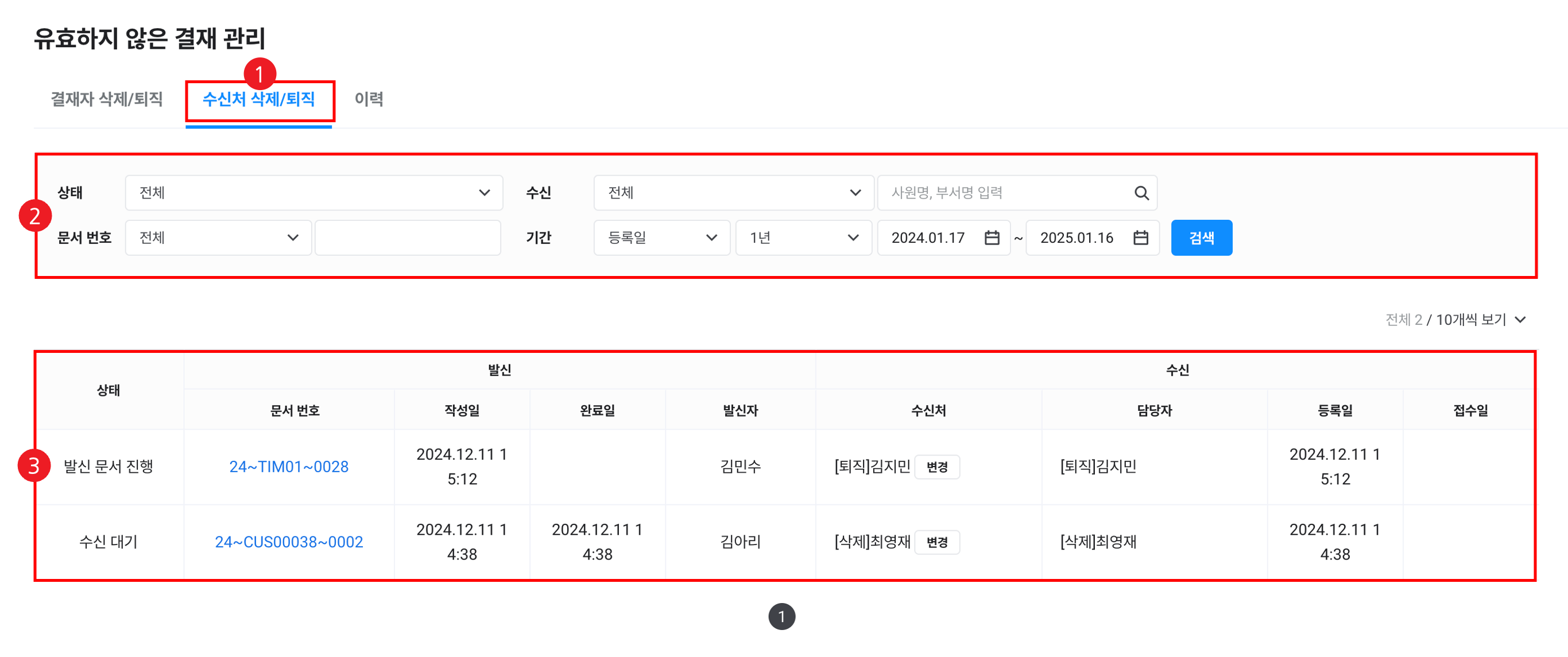
Task: Open document link 24~CUS00038~0002
Action: coord(289,543)
